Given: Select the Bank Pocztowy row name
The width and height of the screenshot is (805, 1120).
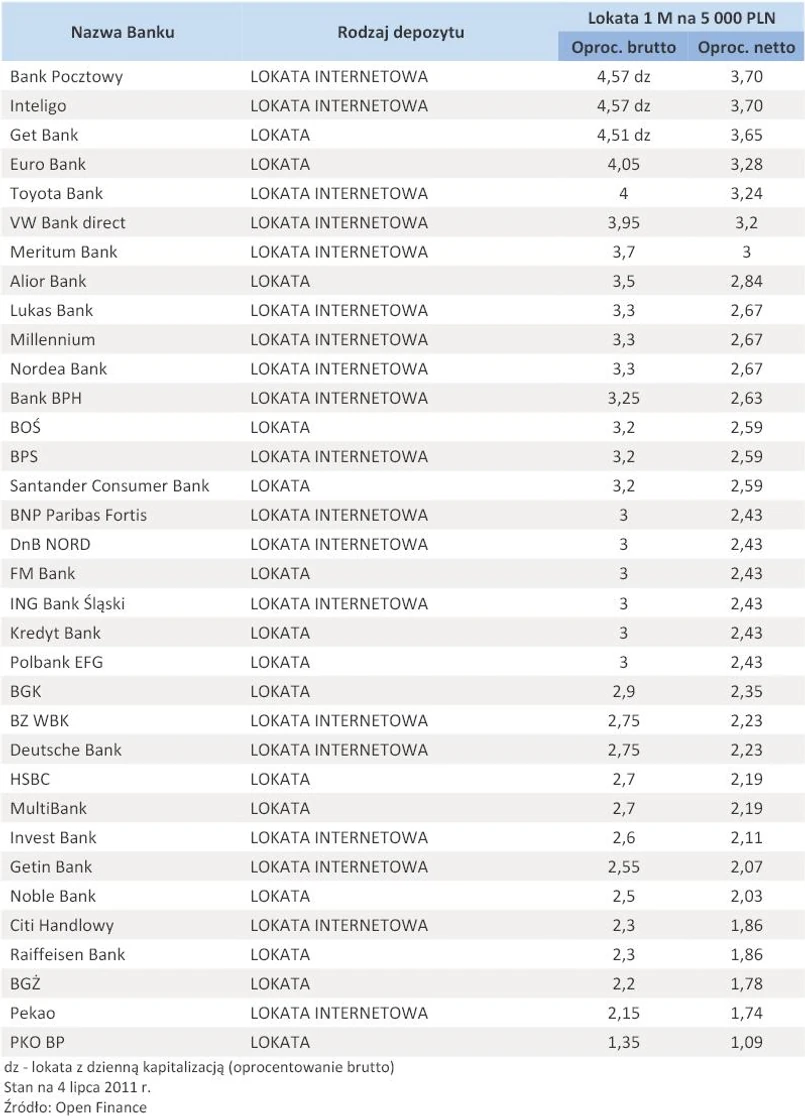Looking at the screenshot, I should tap(66, 76).
